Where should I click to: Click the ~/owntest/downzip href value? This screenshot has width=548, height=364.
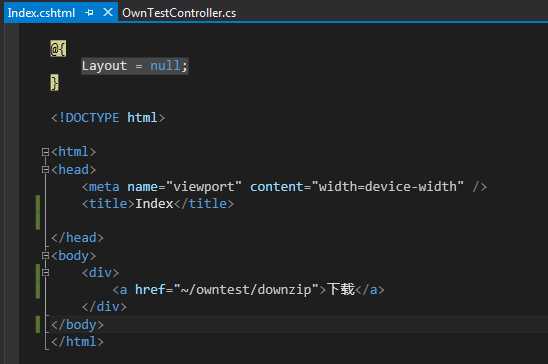pyautogui.click(x=246, y=290)
